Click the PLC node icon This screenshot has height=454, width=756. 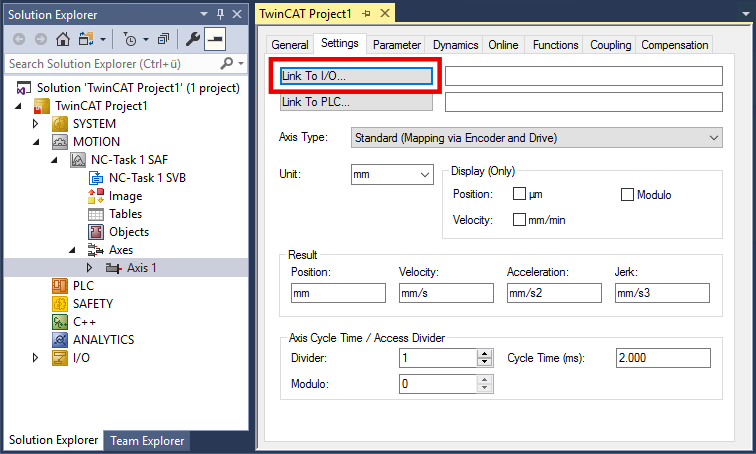pyautogui.click(x=60, y=286)
